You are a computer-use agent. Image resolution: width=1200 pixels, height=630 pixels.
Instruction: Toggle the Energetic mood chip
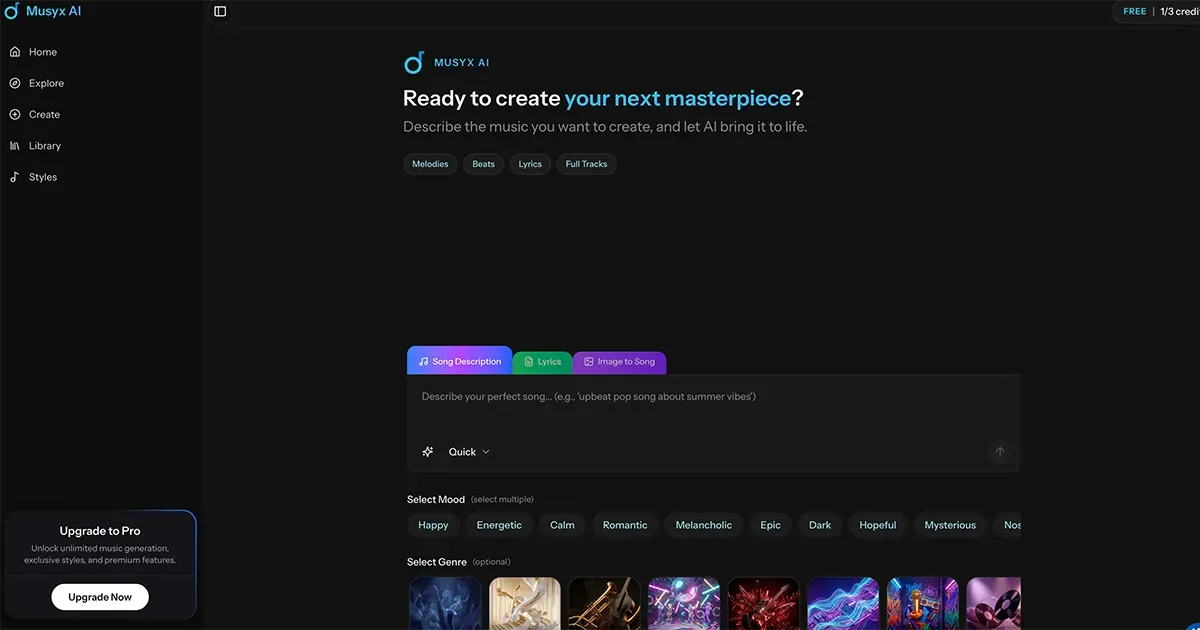[x=499, y=525]
